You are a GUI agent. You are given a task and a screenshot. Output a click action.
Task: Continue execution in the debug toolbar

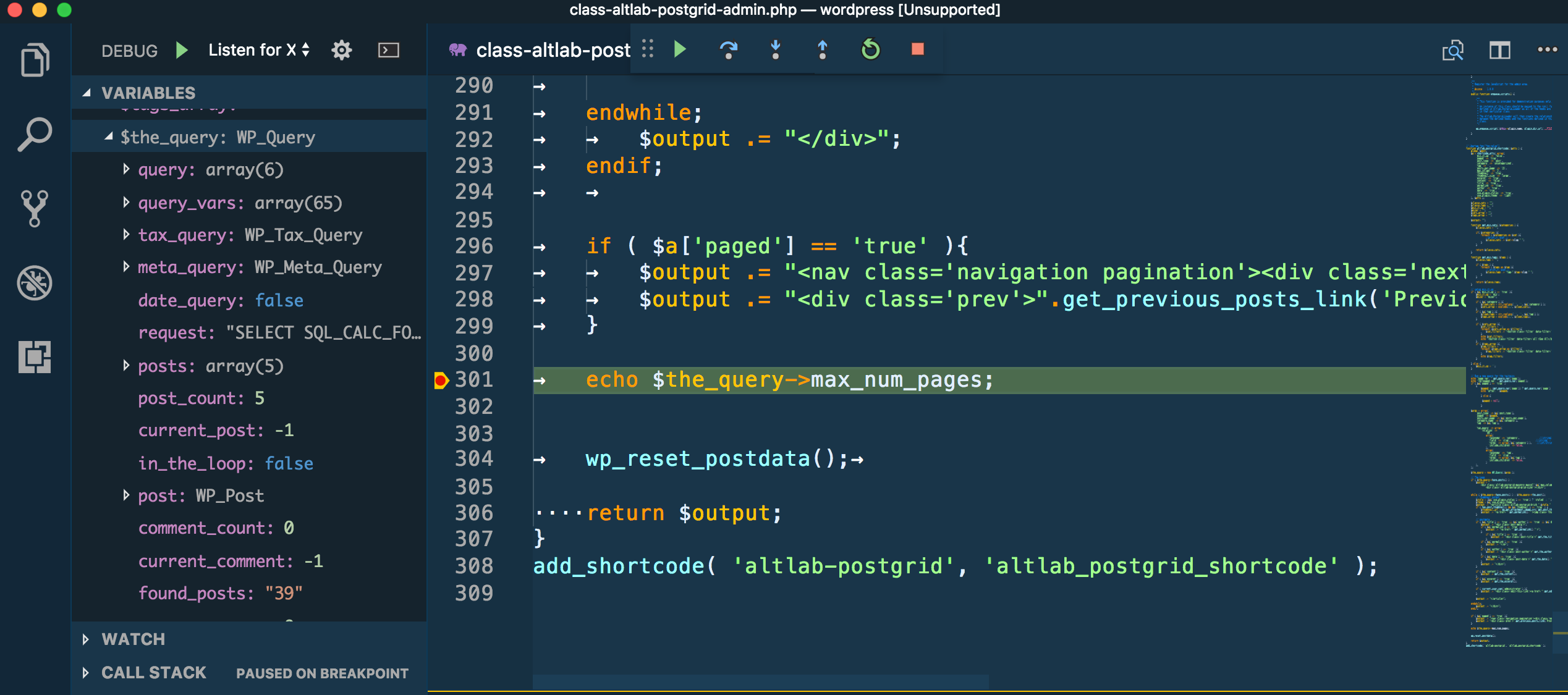coord(680,50)
